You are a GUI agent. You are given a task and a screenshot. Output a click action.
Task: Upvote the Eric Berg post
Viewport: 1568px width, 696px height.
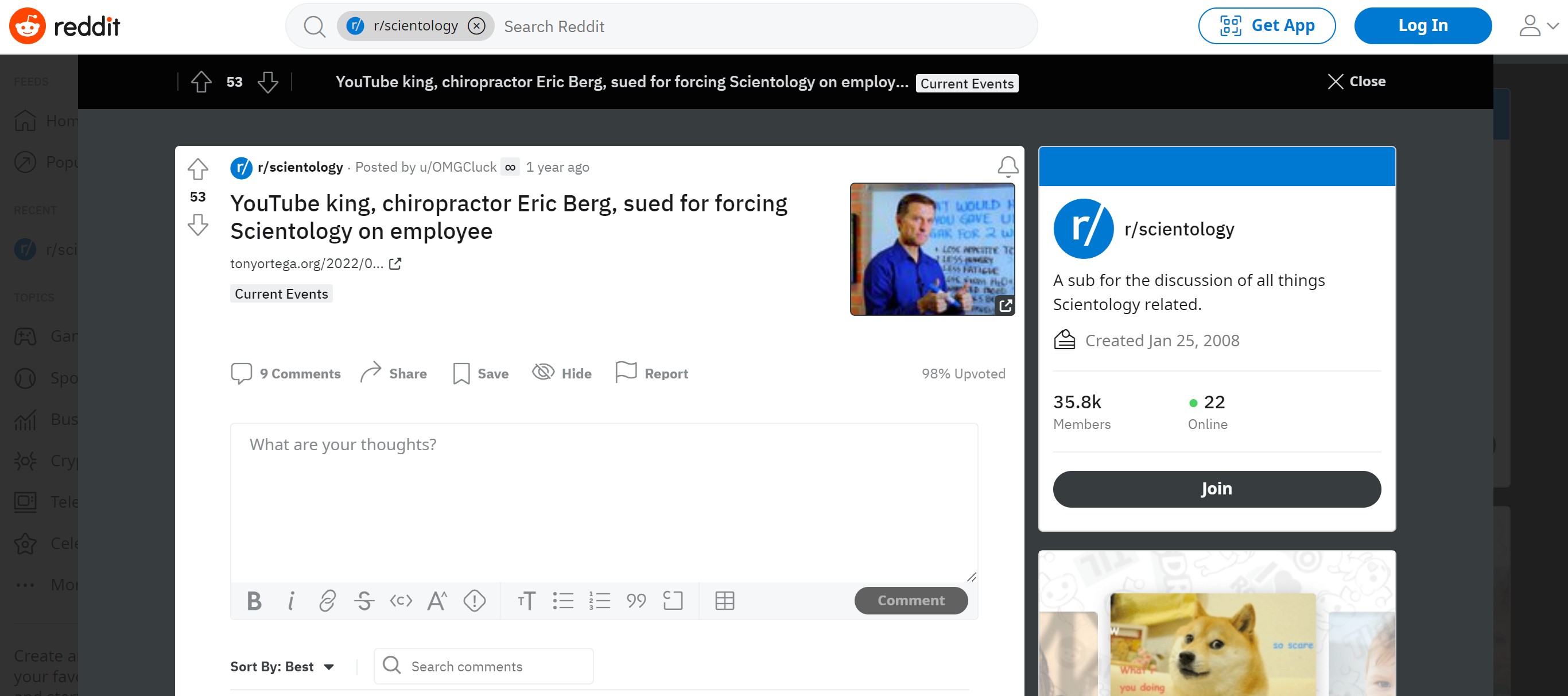(198, 169)
